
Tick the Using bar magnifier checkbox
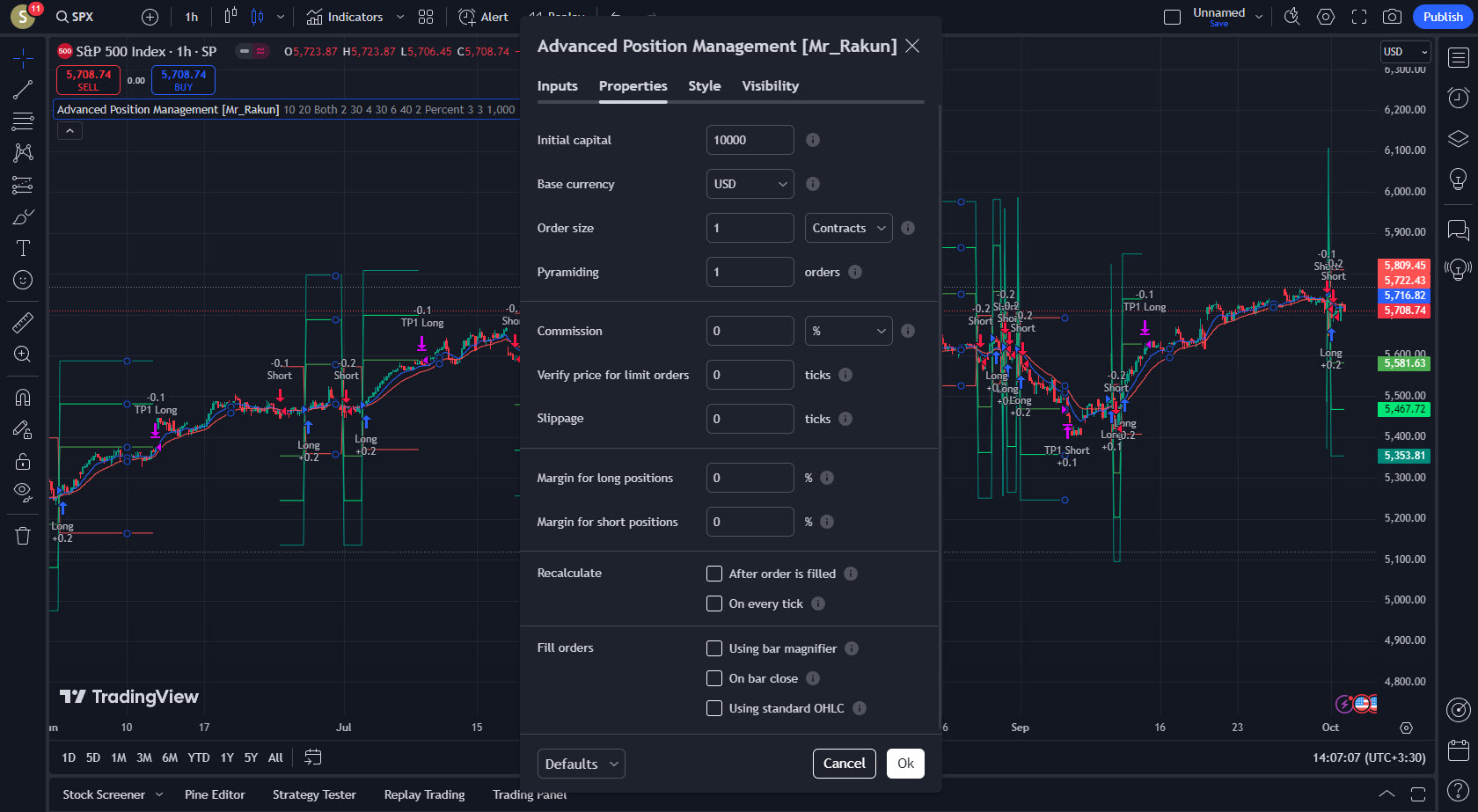[x=714, y=648]
